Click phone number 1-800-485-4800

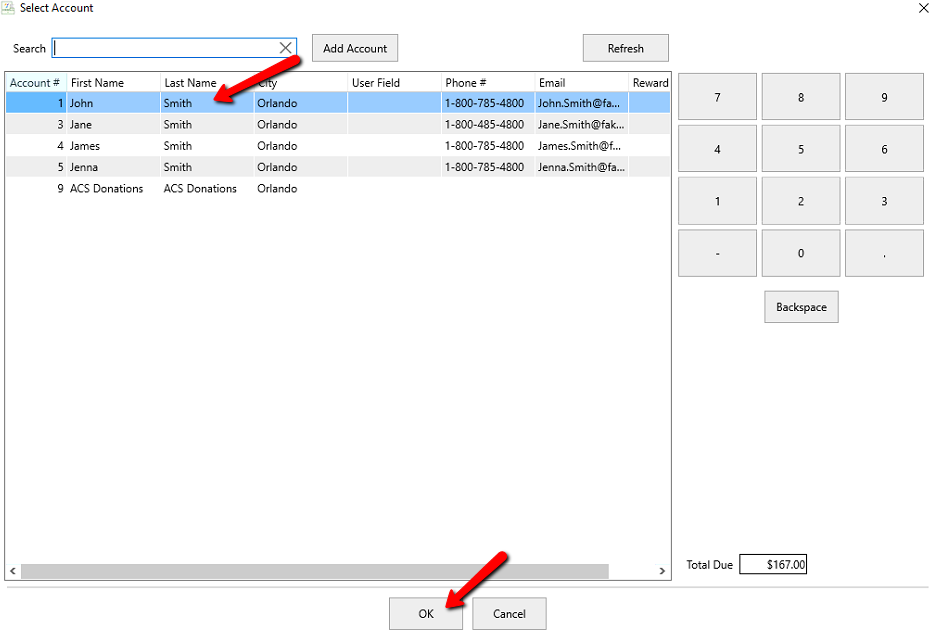point(484,124)
